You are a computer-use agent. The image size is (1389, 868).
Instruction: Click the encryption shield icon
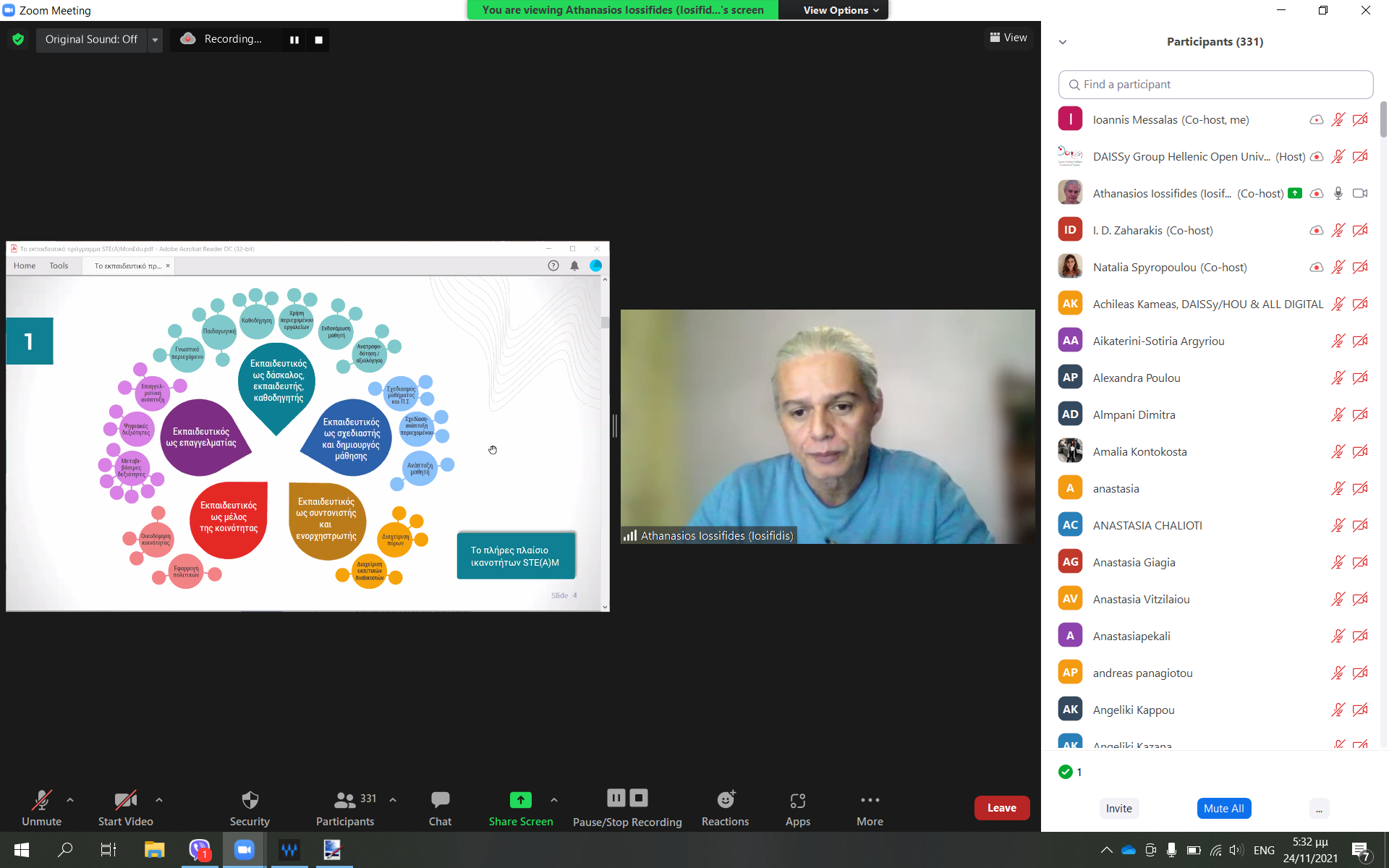pyautogui.click(x=18, y=39)
